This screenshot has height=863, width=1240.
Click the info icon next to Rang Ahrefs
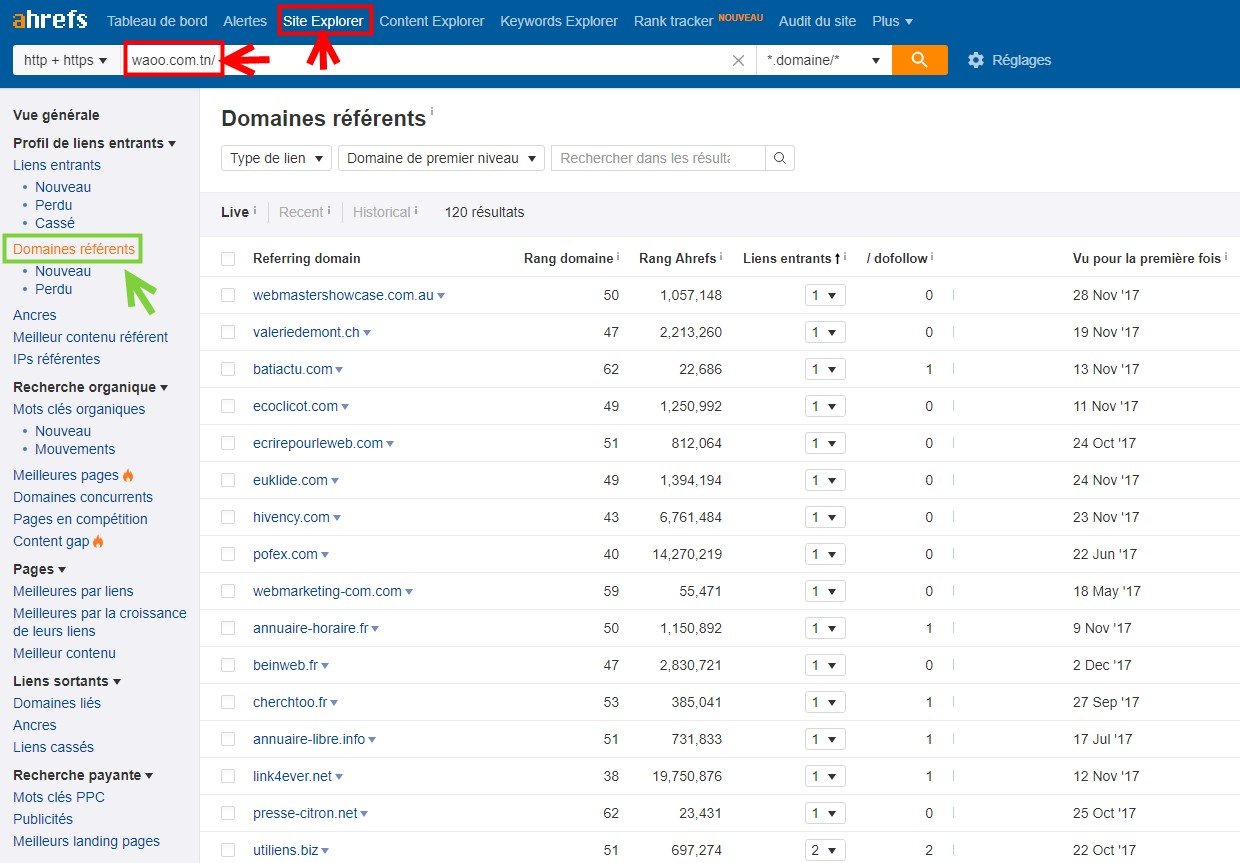point(721,257)
